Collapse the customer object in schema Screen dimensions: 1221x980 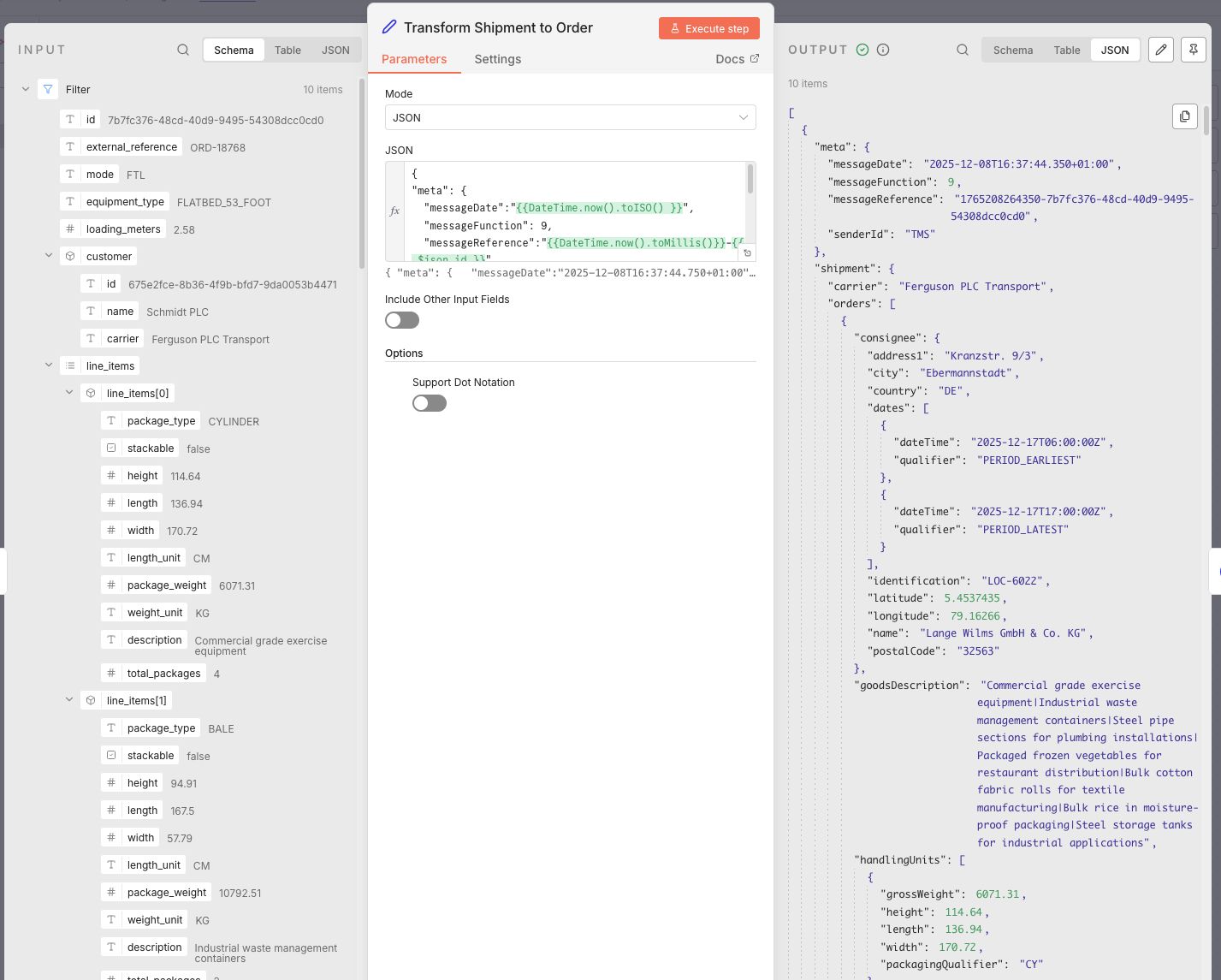click(49, 256)
